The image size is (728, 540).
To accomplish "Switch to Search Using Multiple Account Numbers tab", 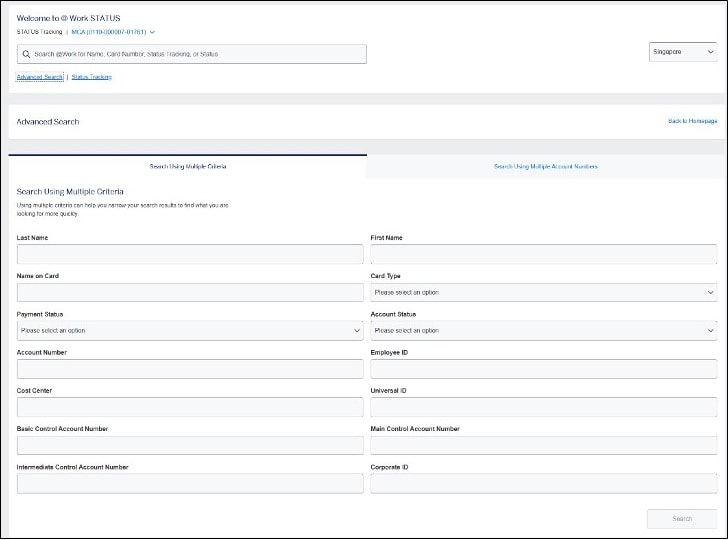I will point(545,166).
